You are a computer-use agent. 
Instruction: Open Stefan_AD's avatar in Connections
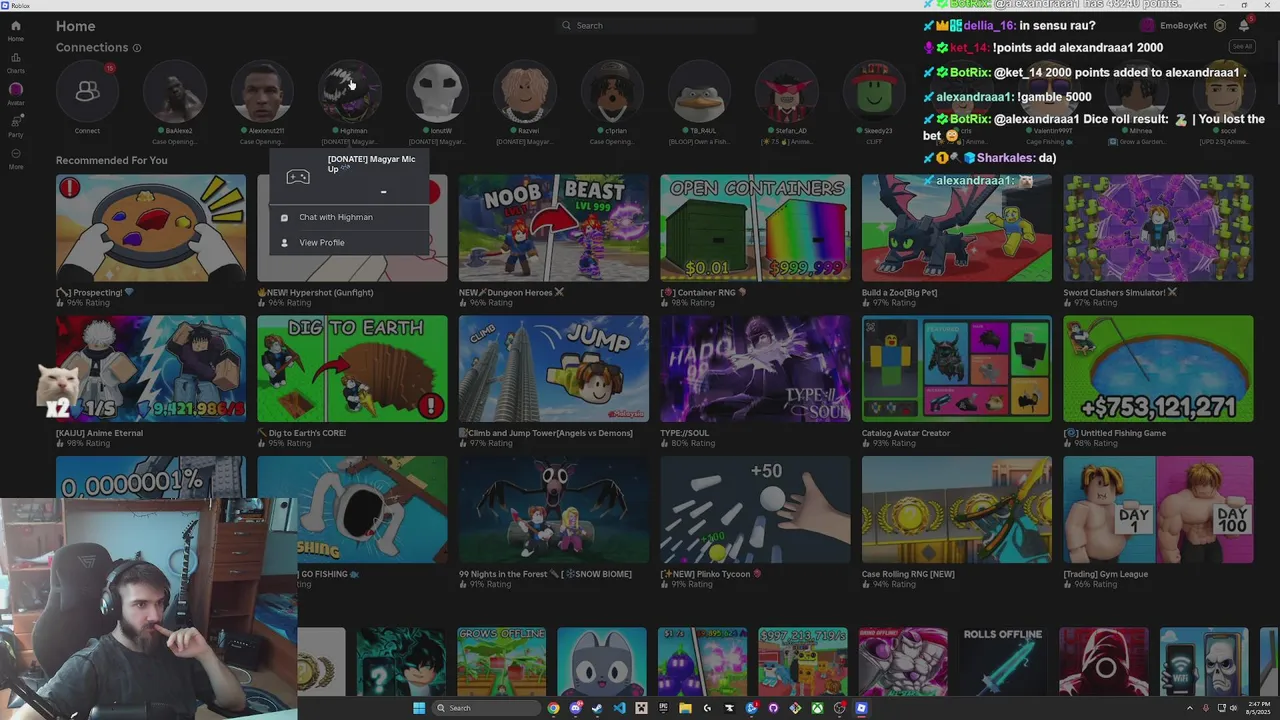(787, 92)
